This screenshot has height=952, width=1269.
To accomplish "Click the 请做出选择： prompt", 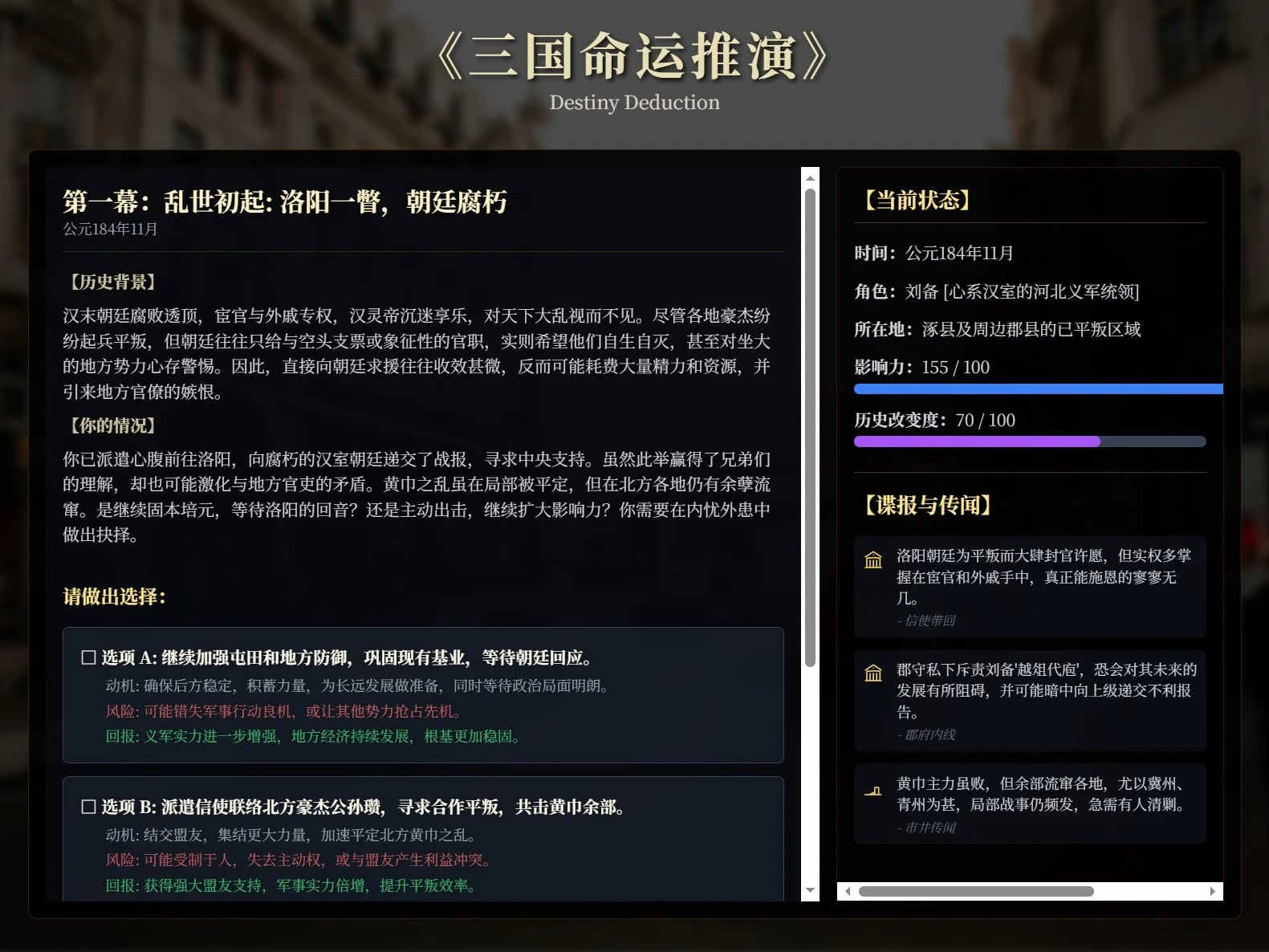I will click(115, 596).
